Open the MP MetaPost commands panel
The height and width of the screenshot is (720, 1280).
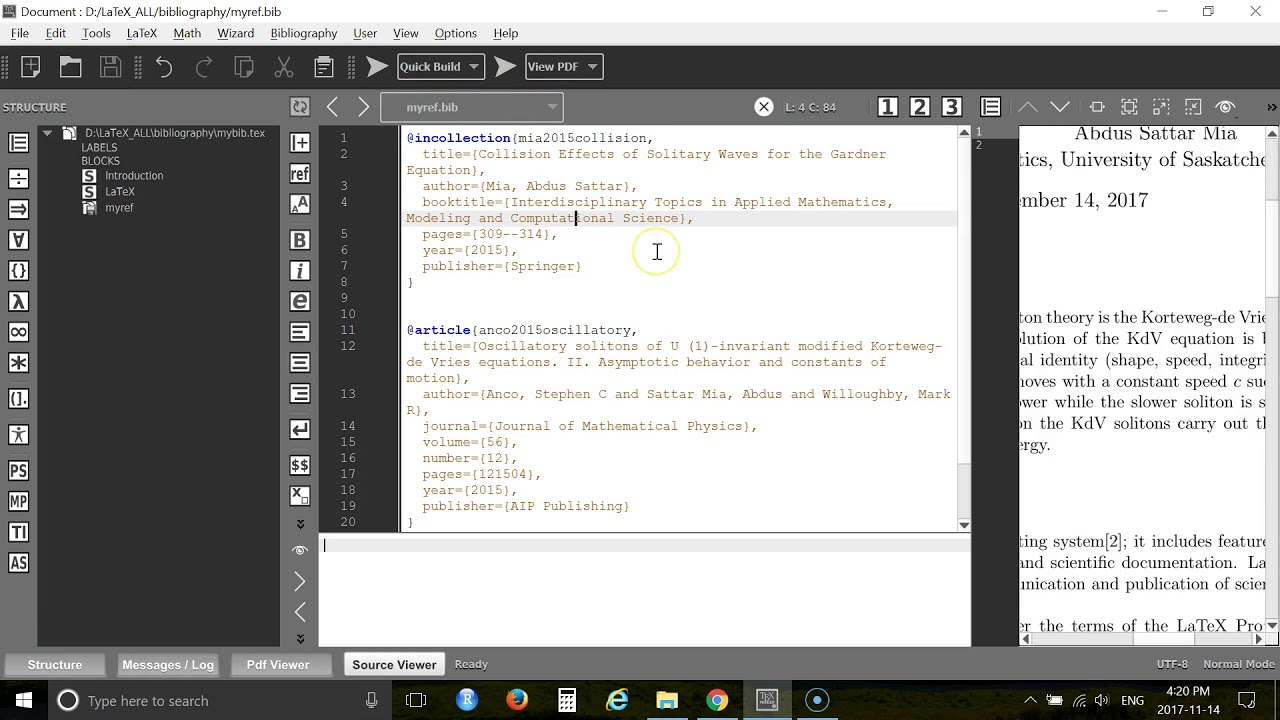tap(18, 502)
